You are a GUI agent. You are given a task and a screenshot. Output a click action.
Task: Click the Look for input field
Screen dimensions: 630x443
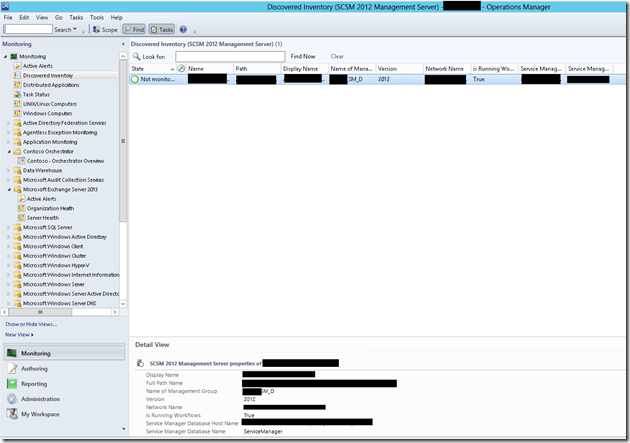tap(229, 57)
